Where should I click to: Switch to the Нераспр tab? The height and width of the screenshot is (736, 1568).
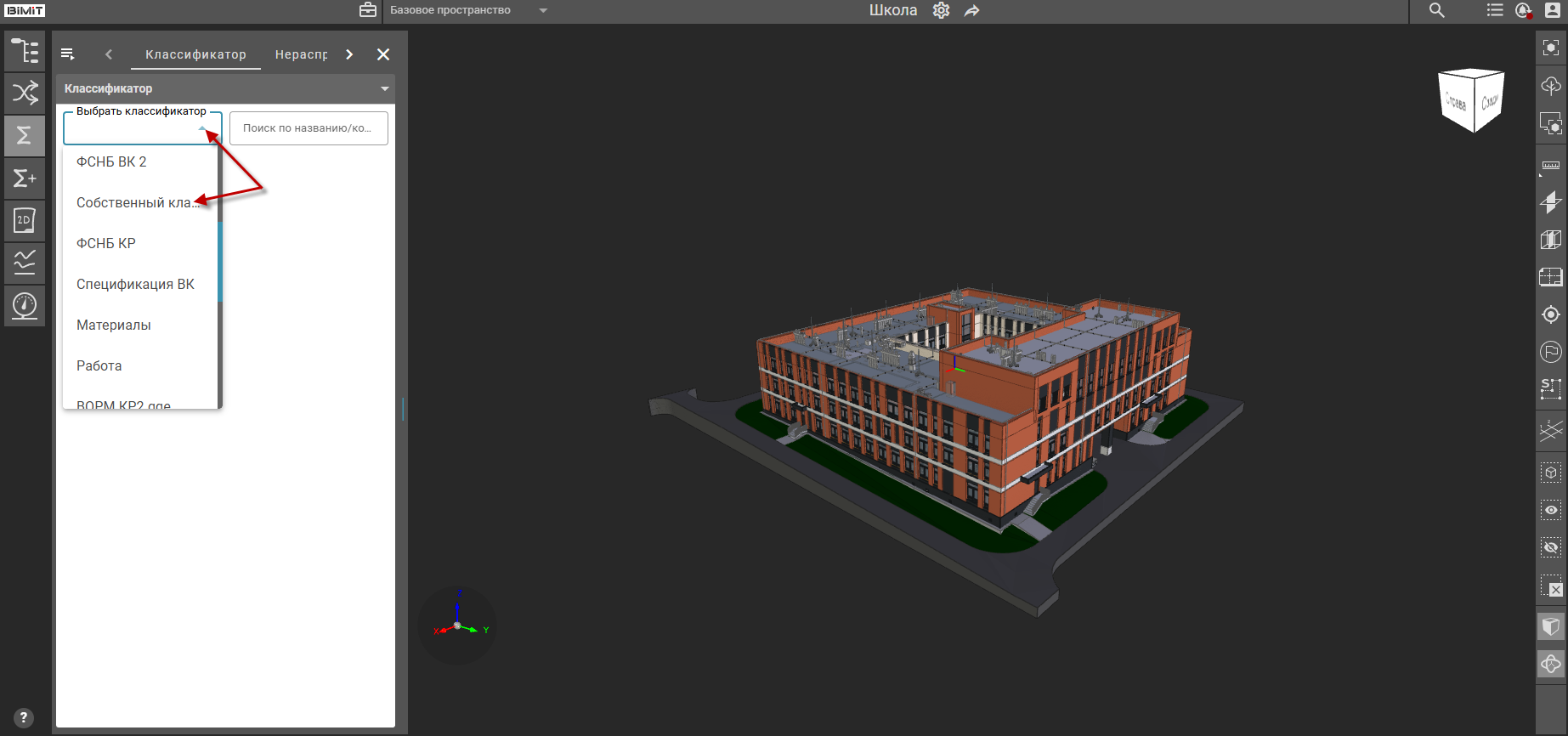tap(301, 54)
